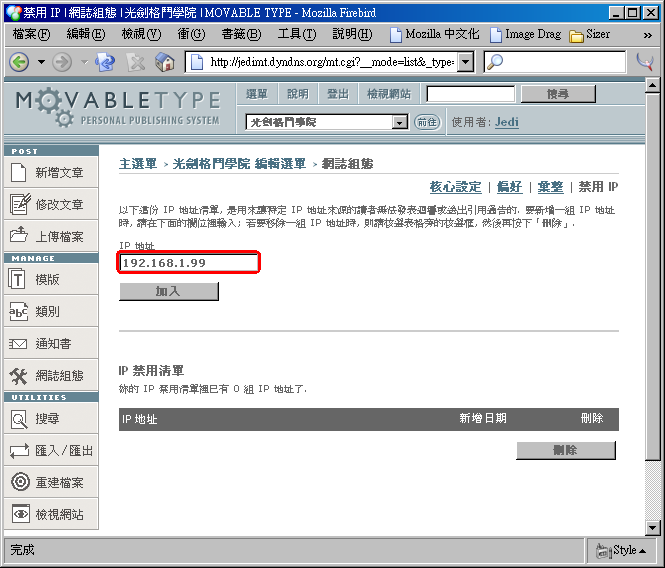Click the IP 地址 input field

pos(189,263)
